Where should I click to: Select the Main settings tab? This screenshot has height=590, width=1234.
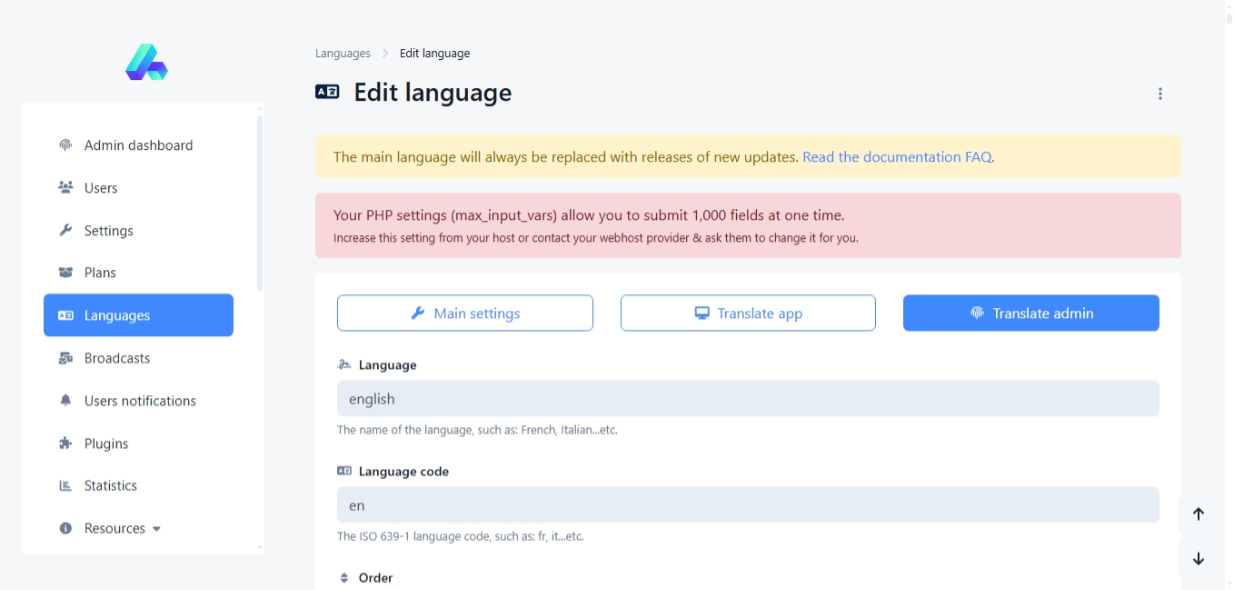point(465,313)
